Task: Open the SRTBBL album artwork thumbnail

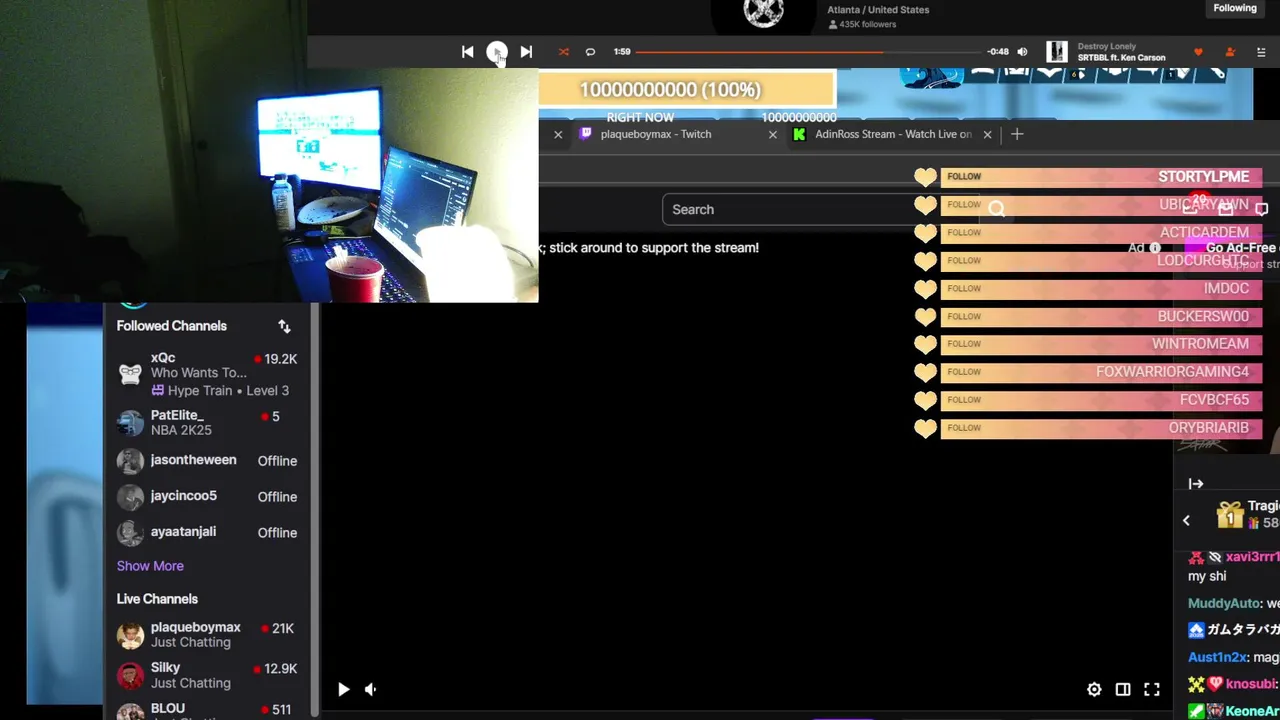Action: coord(1057,52)
